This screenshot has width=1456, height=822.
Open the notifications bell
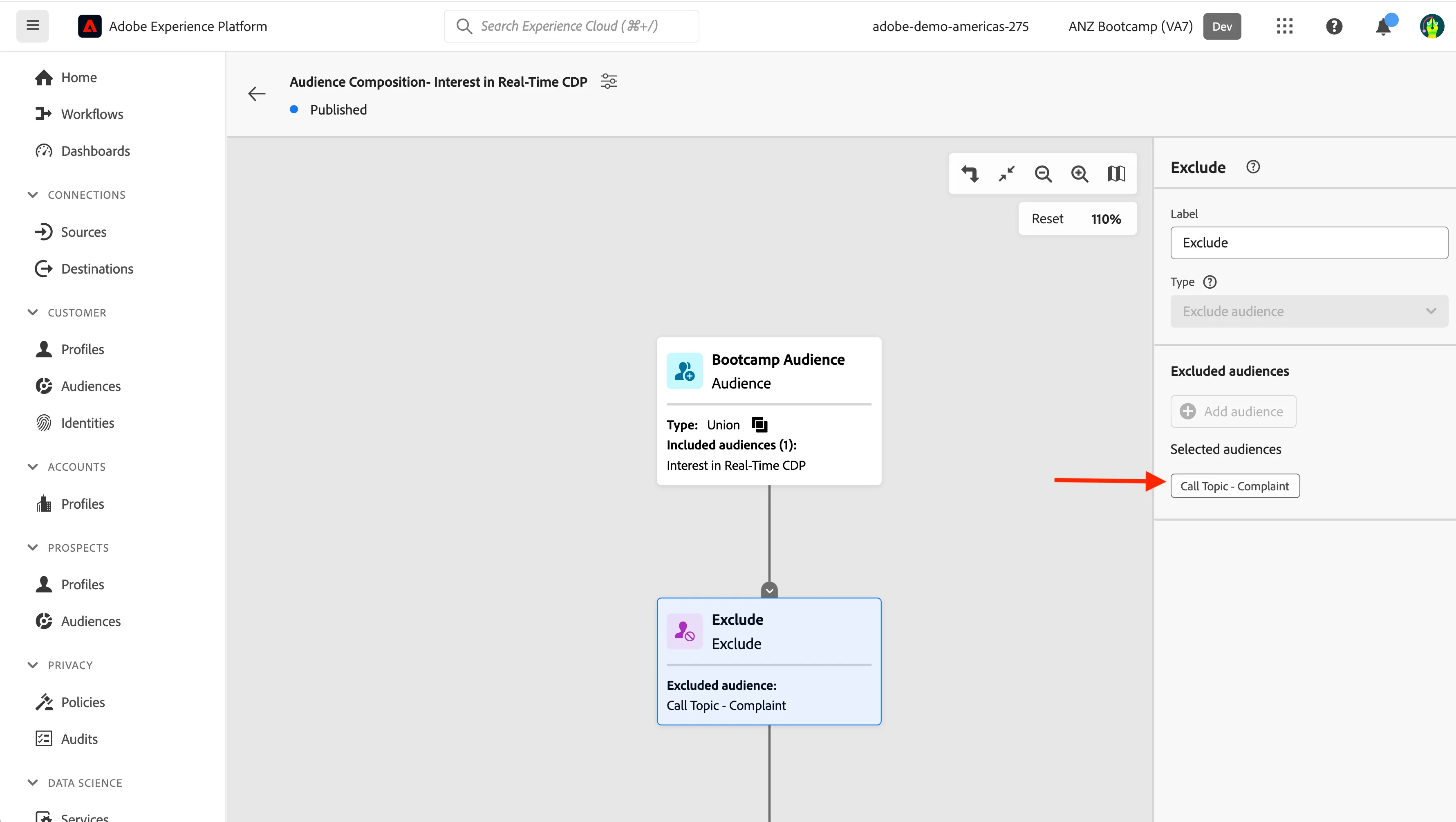click(x=1384, y=26)
